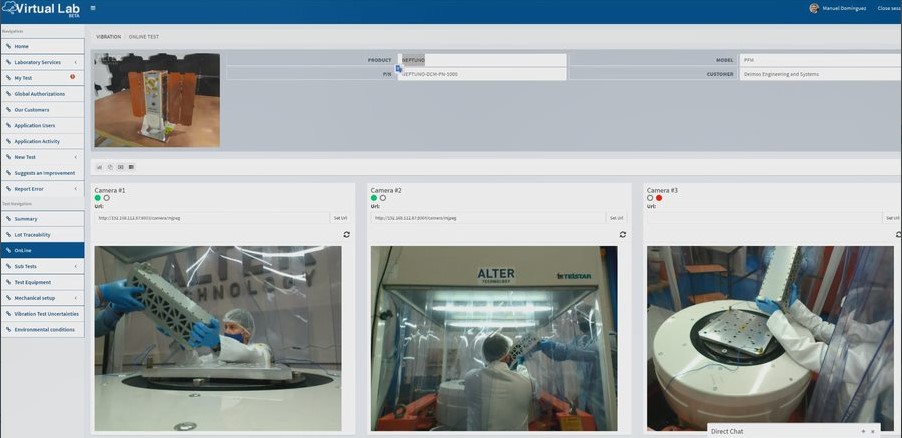Click Set Url for Camera #1
This screenshot has width=902, height=438.
[x=341, y=218]
